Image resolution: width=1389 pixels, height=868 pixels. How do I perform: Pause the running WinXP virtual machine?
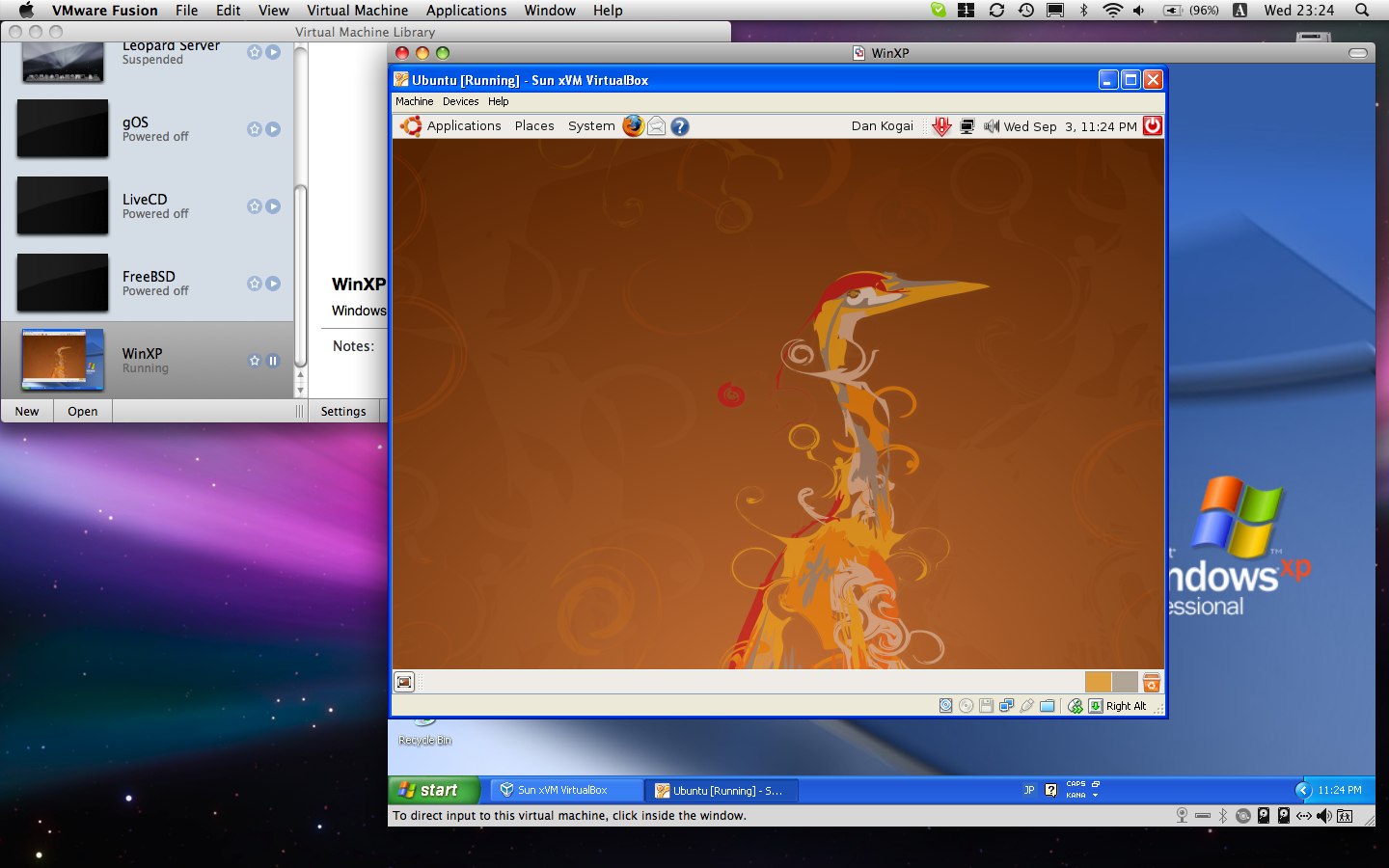pyautogui.click(x=273, y=361)
